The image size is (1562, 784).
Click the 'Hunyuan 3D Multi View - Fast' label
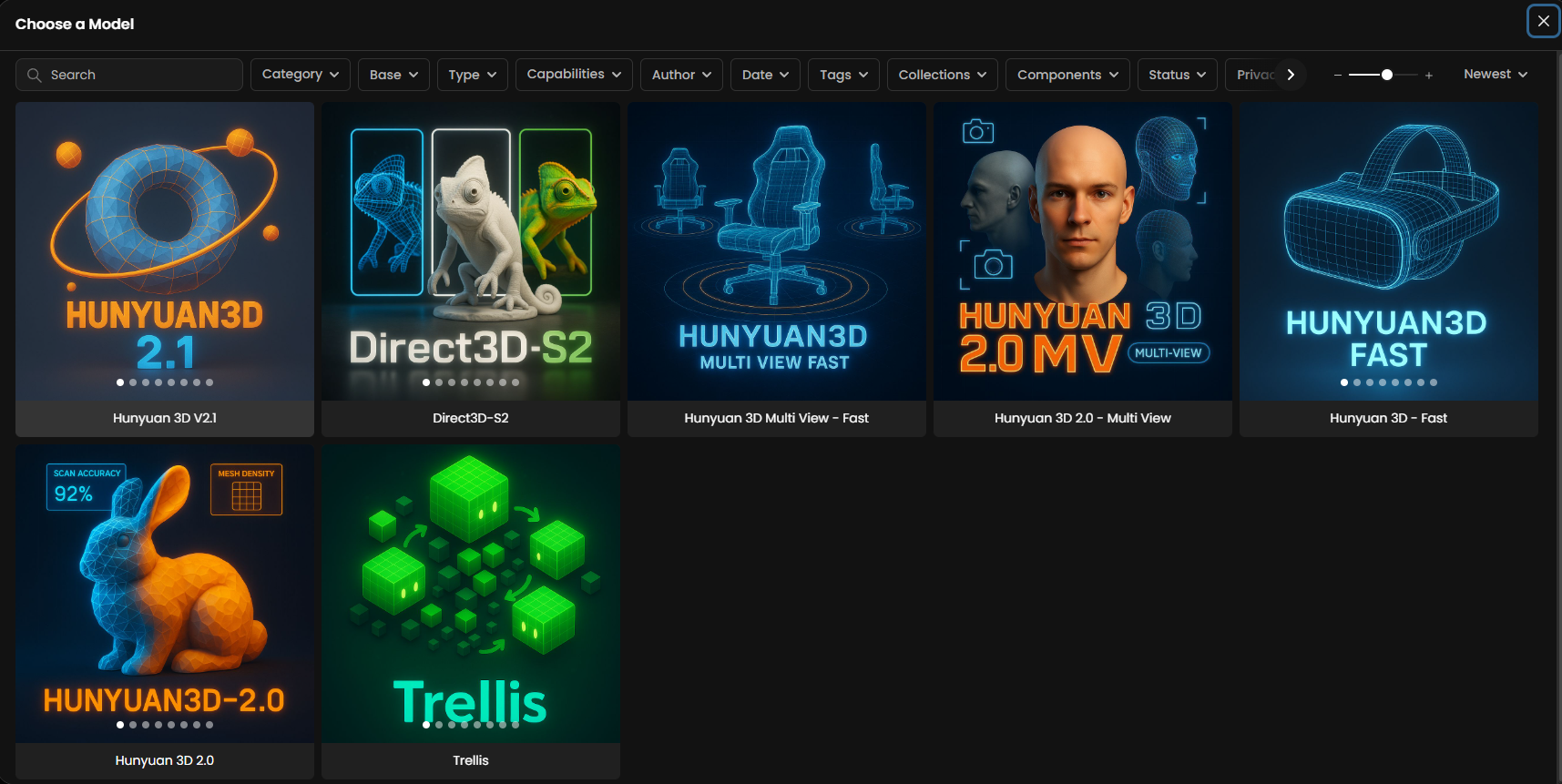777,418
